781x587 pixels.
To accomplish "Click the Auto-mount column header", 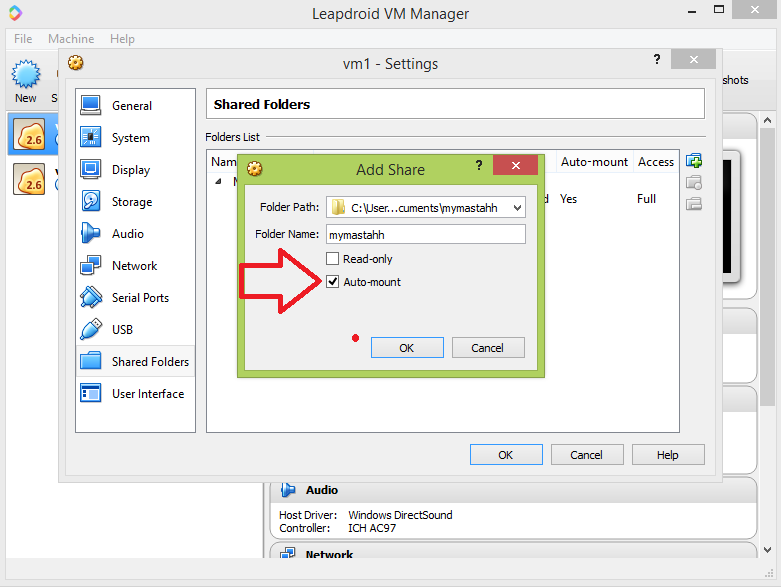I will 594,161.
